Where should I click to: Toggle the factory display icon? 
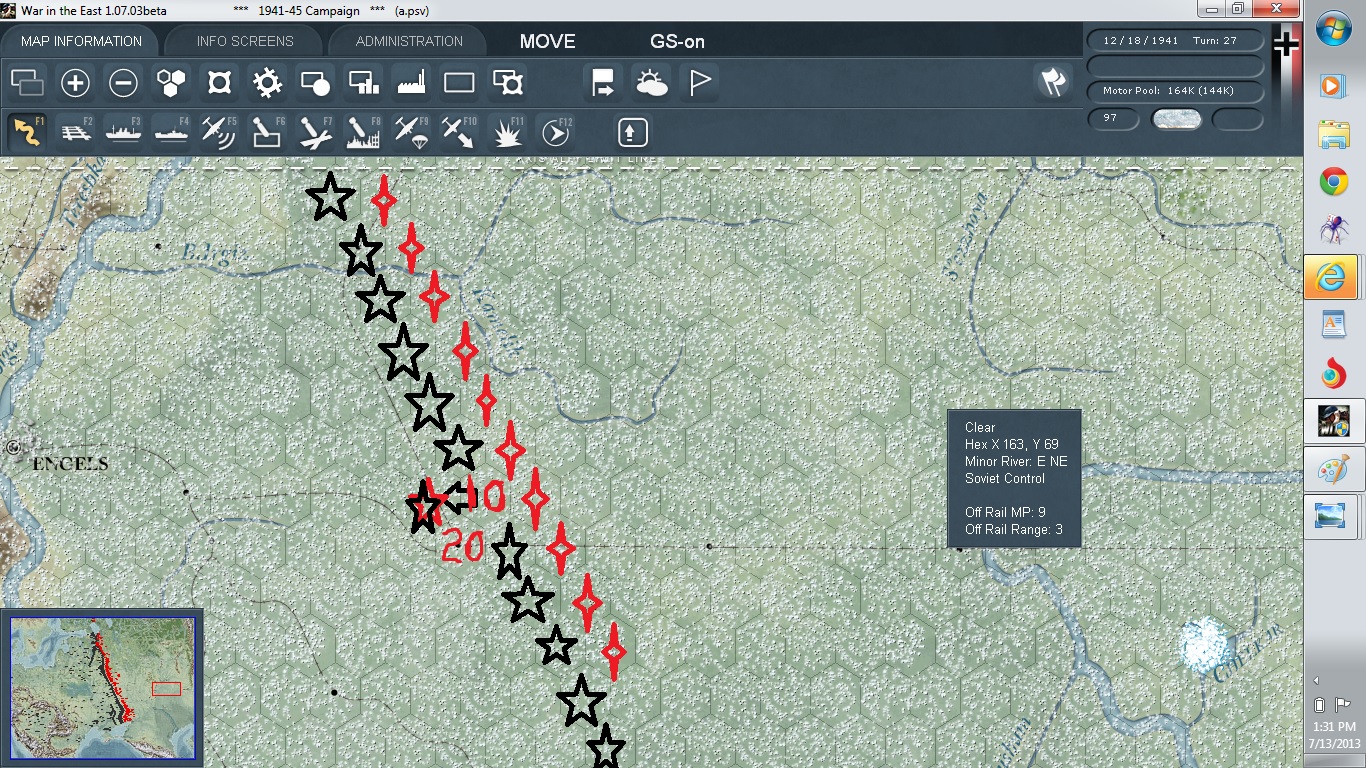(411, 82)
